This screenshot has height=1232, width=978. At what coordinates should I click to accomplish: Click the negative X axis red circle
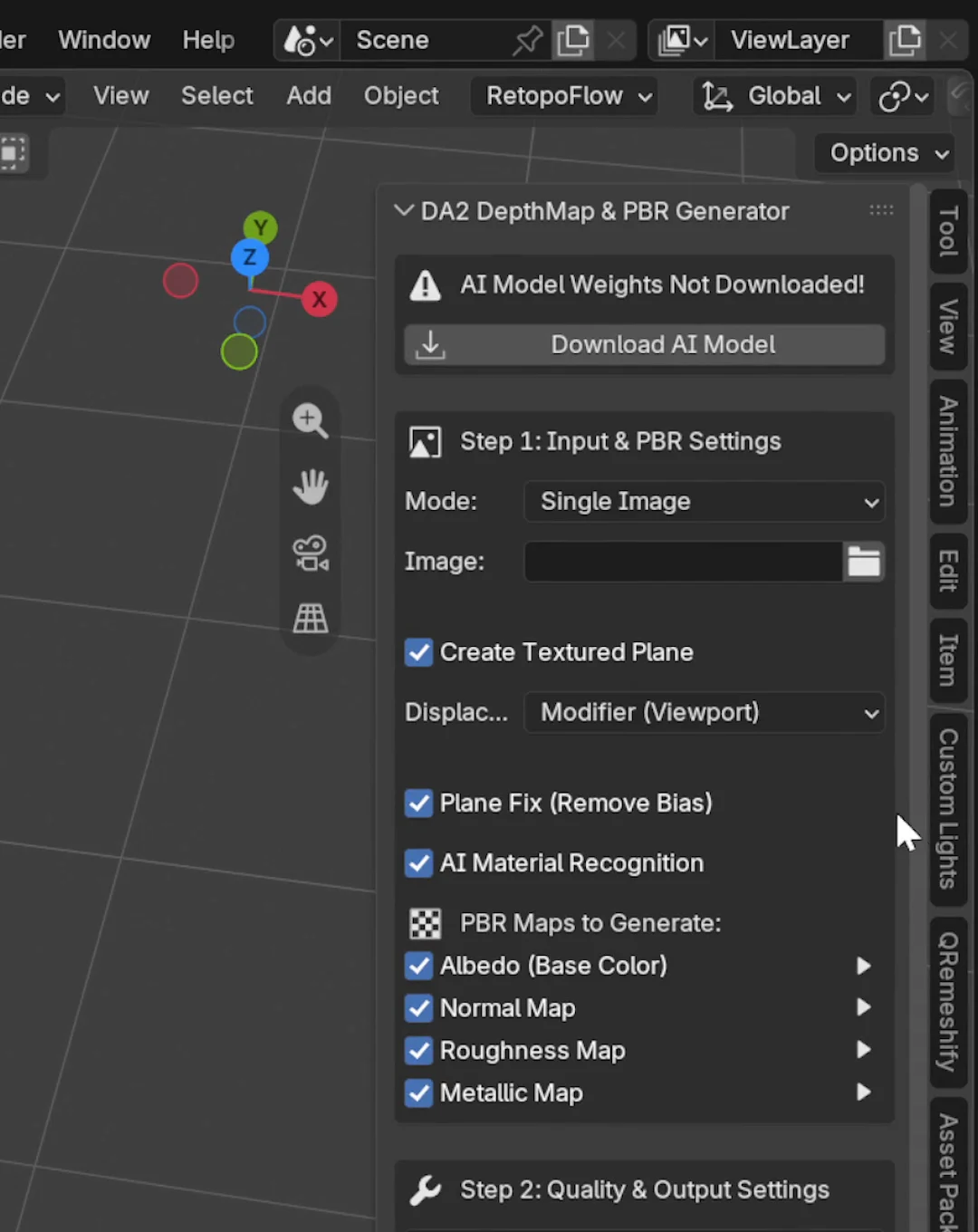(180, 281)
